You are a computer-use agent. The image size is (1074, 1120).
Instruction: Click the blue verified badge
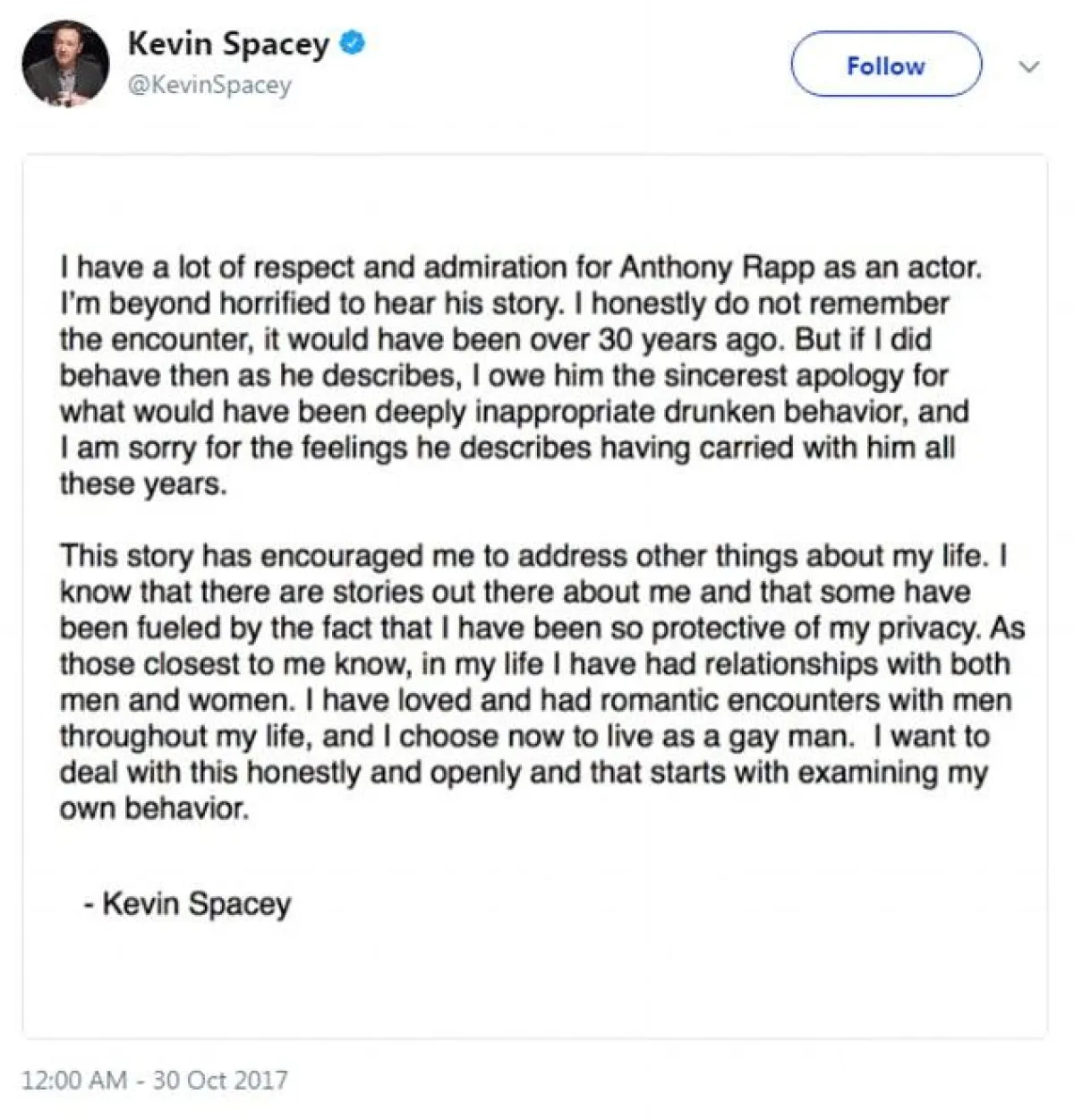(354, 43)
